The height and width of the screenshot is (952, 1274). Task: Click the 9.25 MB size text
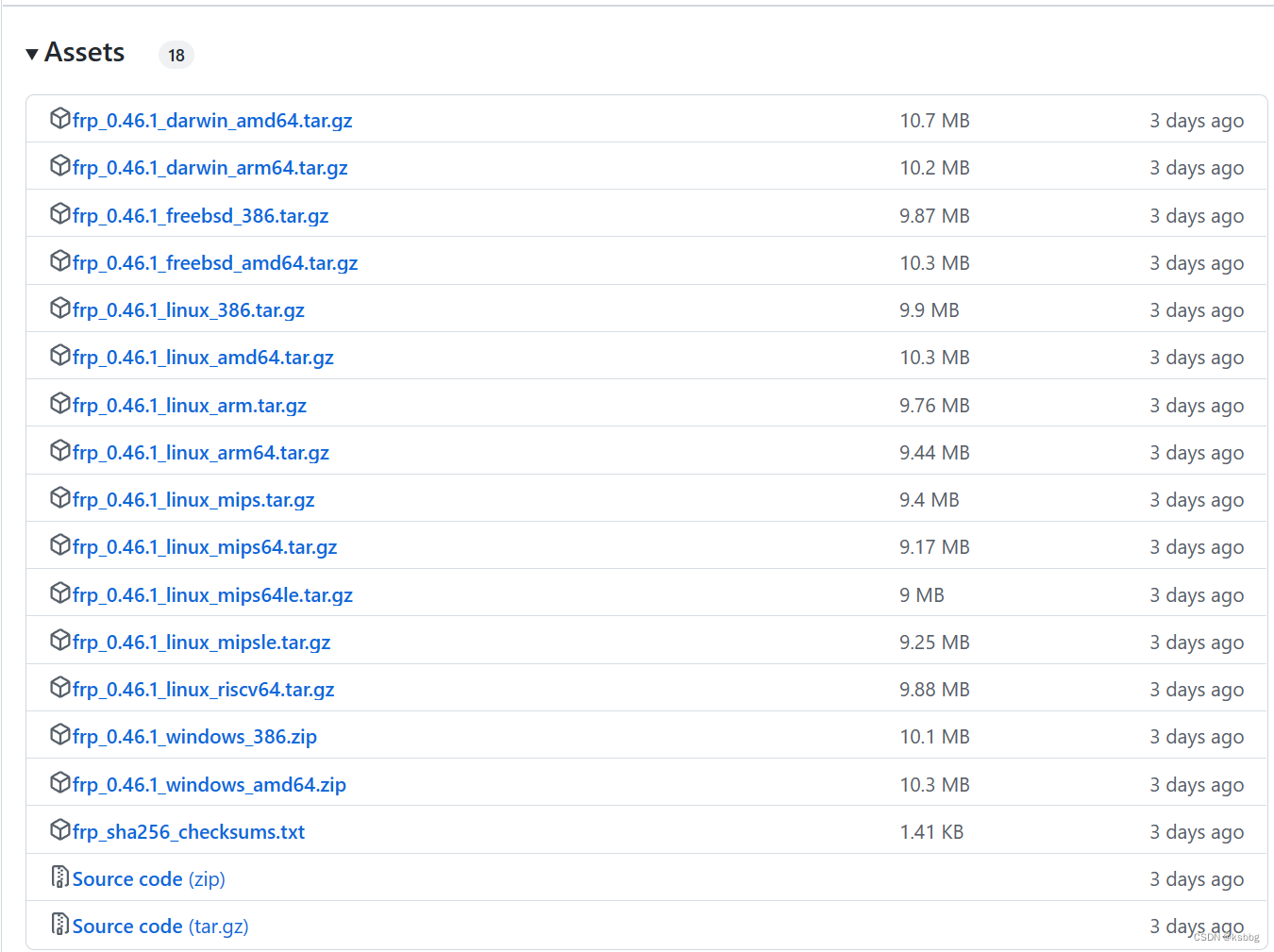[x=934, y=643]
